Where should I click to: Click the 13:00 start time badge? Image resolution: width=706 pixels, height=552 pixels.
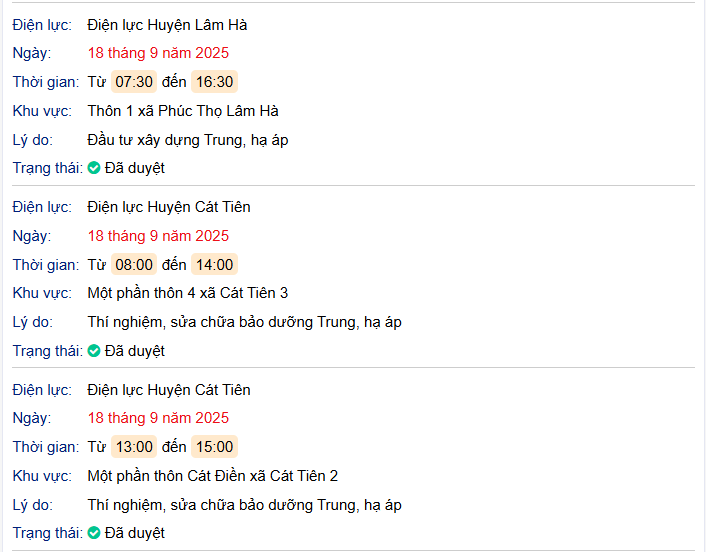[x=134, y=447]
